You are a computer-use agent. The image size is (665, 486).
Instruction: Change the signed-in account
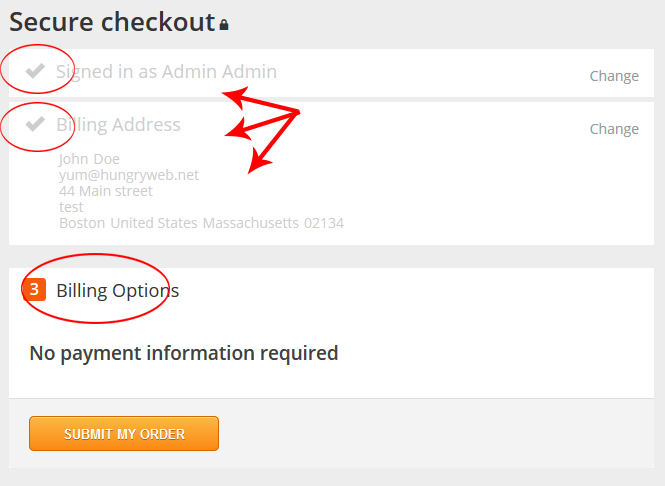tap(614, 76)
